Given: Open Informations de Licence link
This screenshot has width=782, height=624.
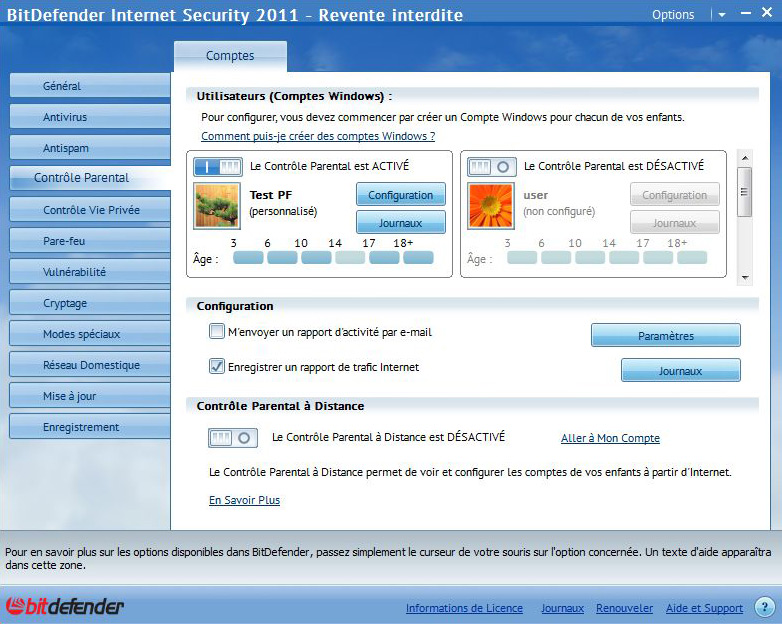Looking at the screenshot, I should [x=464, y=608].
